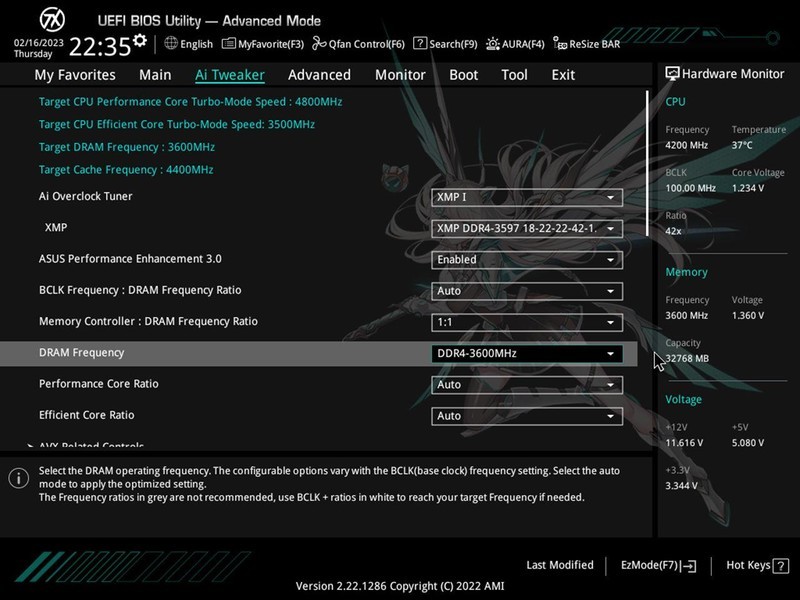Screen dimensions: 800x600
Task: Click the CPU temperature value 37°C
Action: pyautogui.click(x=742, y=145)
